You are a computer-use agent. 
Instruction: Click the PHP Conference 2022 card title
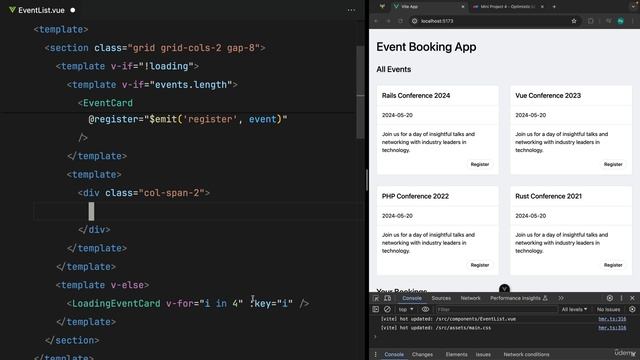415,196
